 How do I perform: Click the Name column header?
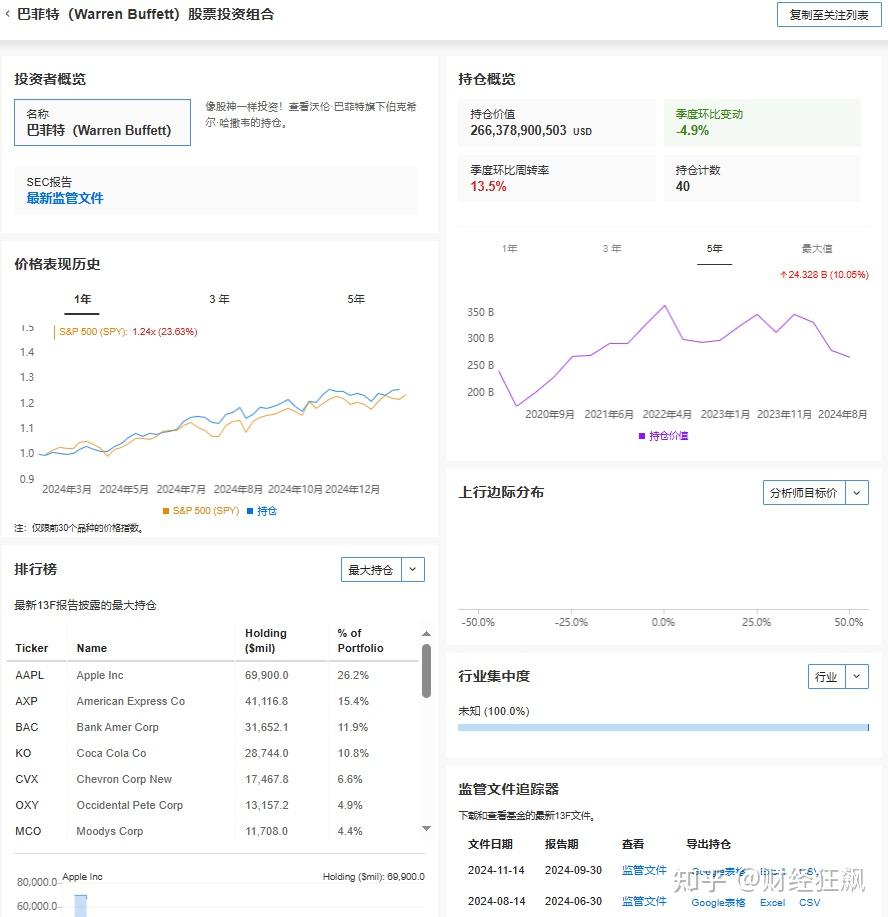(x=92, y=648)
